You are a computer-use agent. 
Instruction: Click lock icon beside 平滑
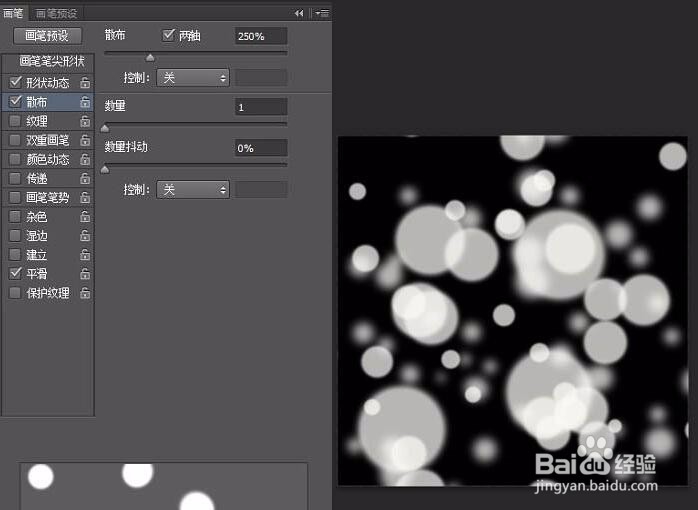(85, 274)
